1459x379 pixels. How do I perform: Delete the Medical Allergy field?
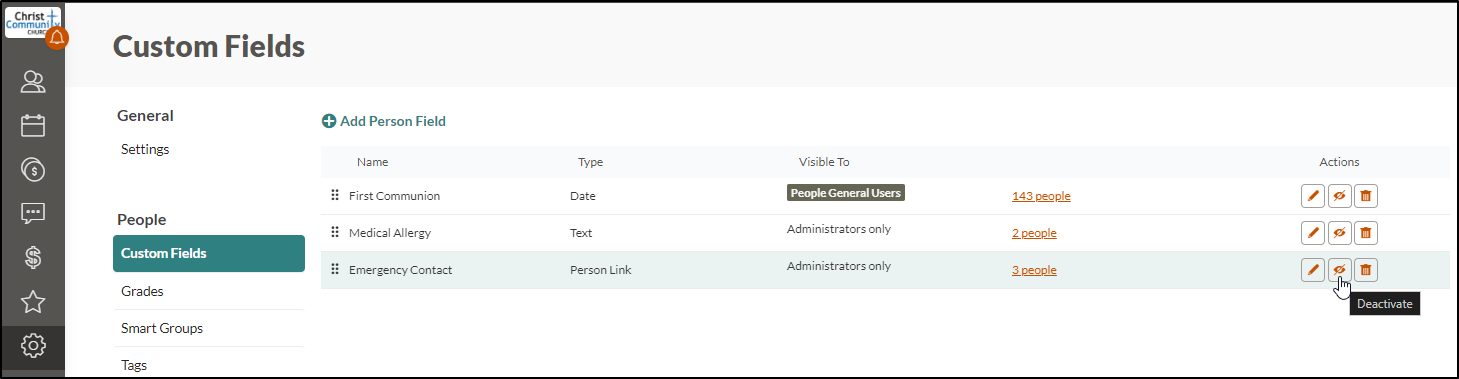1366,233
